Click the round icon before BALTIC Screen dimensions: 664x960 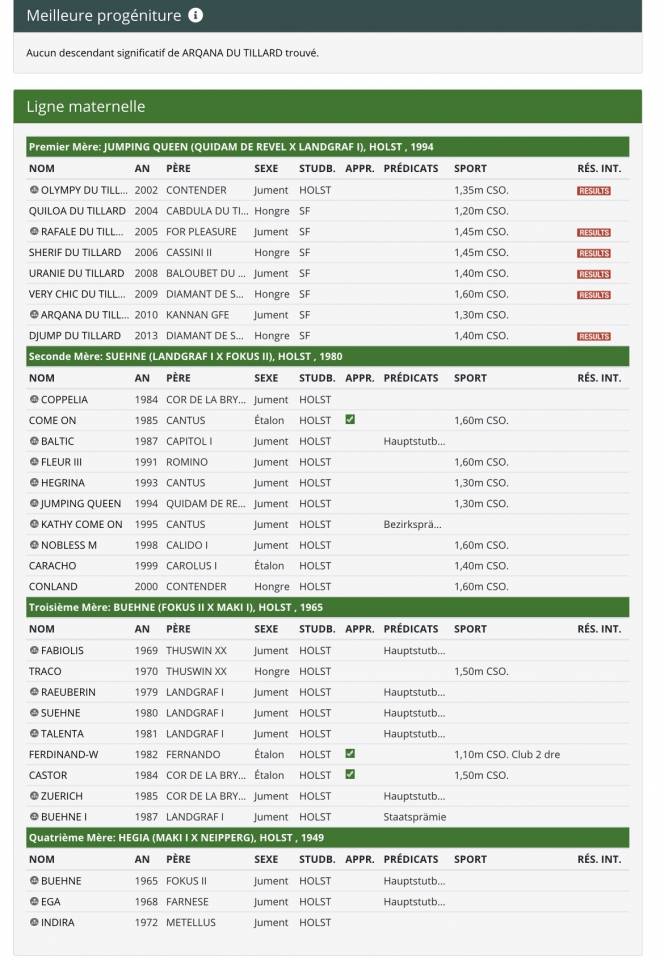click(34, 441)
